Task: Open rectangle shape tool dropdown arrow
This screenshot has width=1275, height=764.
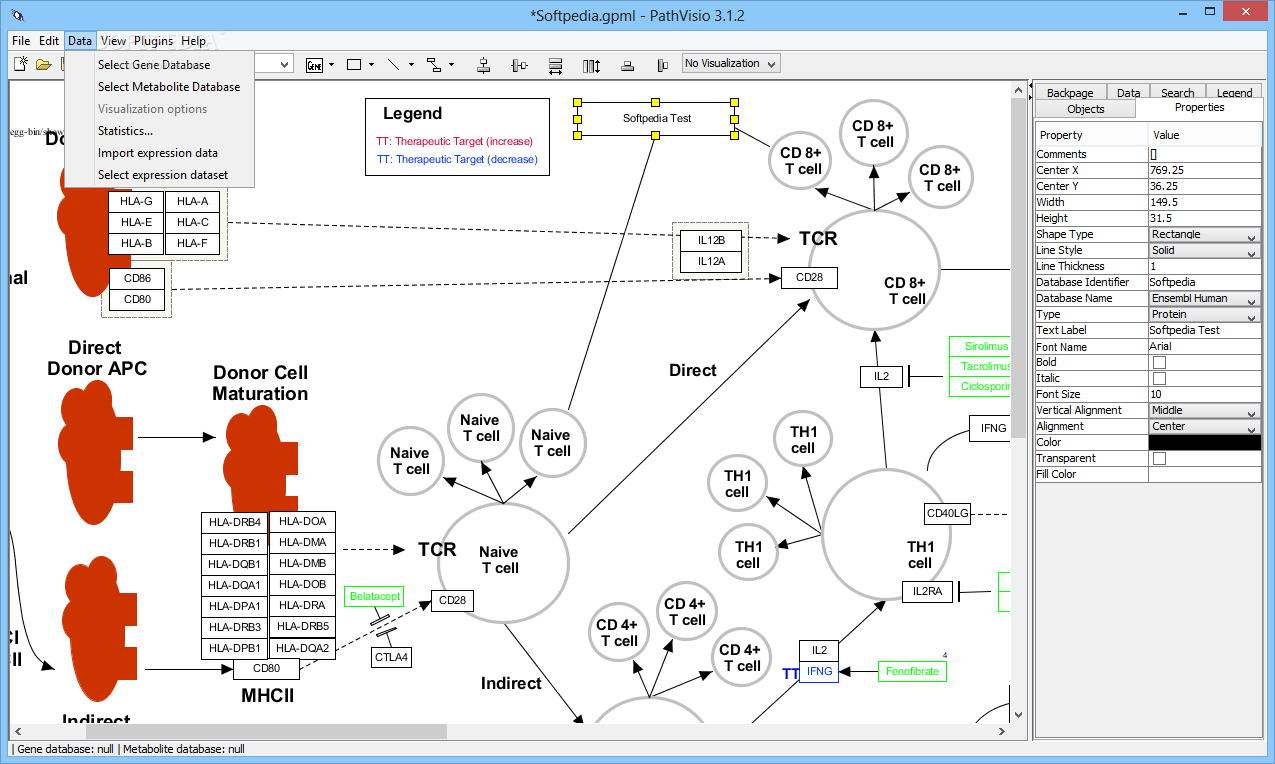Action: pos(371,65)
